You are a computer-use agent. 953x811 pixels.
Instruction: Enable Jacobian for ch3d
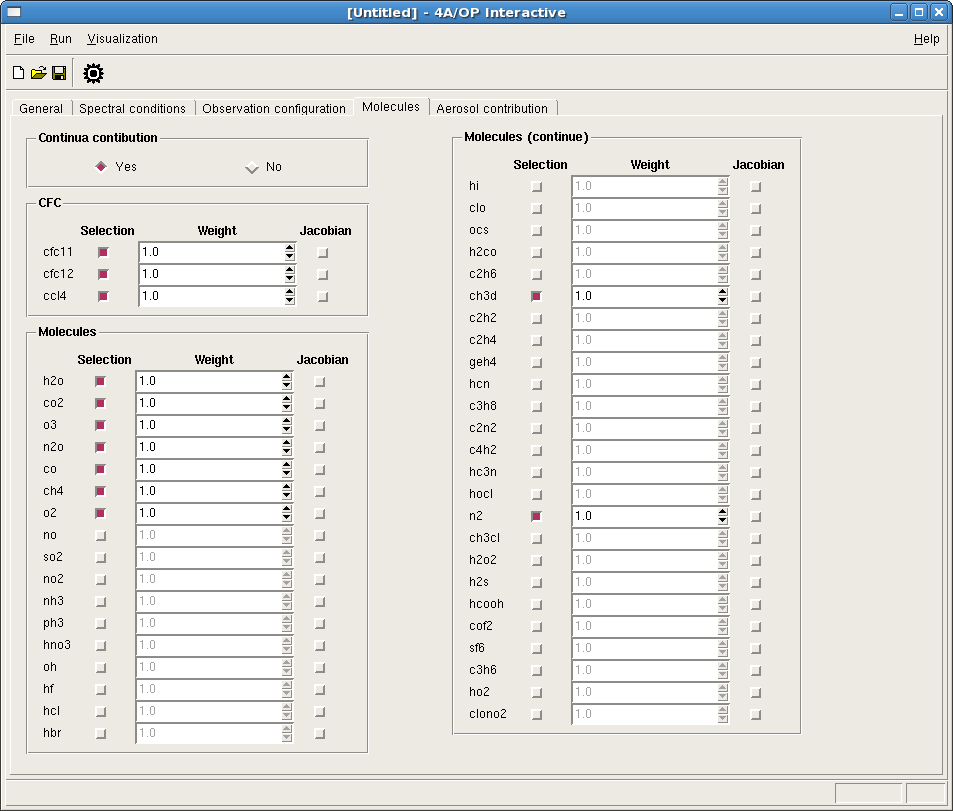pos(755,297)
